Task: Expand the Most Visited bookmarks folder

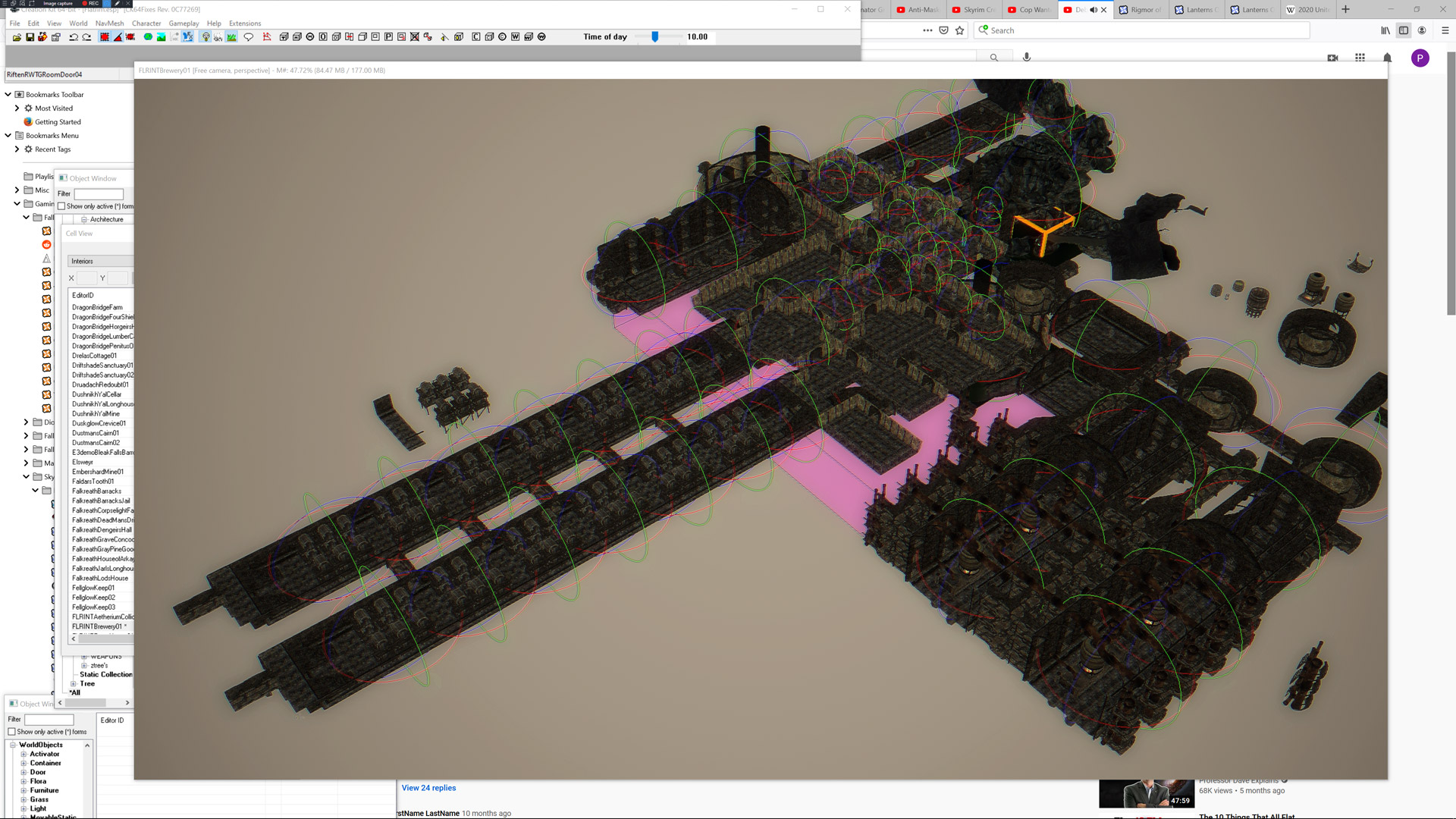Action: point(17,108)
